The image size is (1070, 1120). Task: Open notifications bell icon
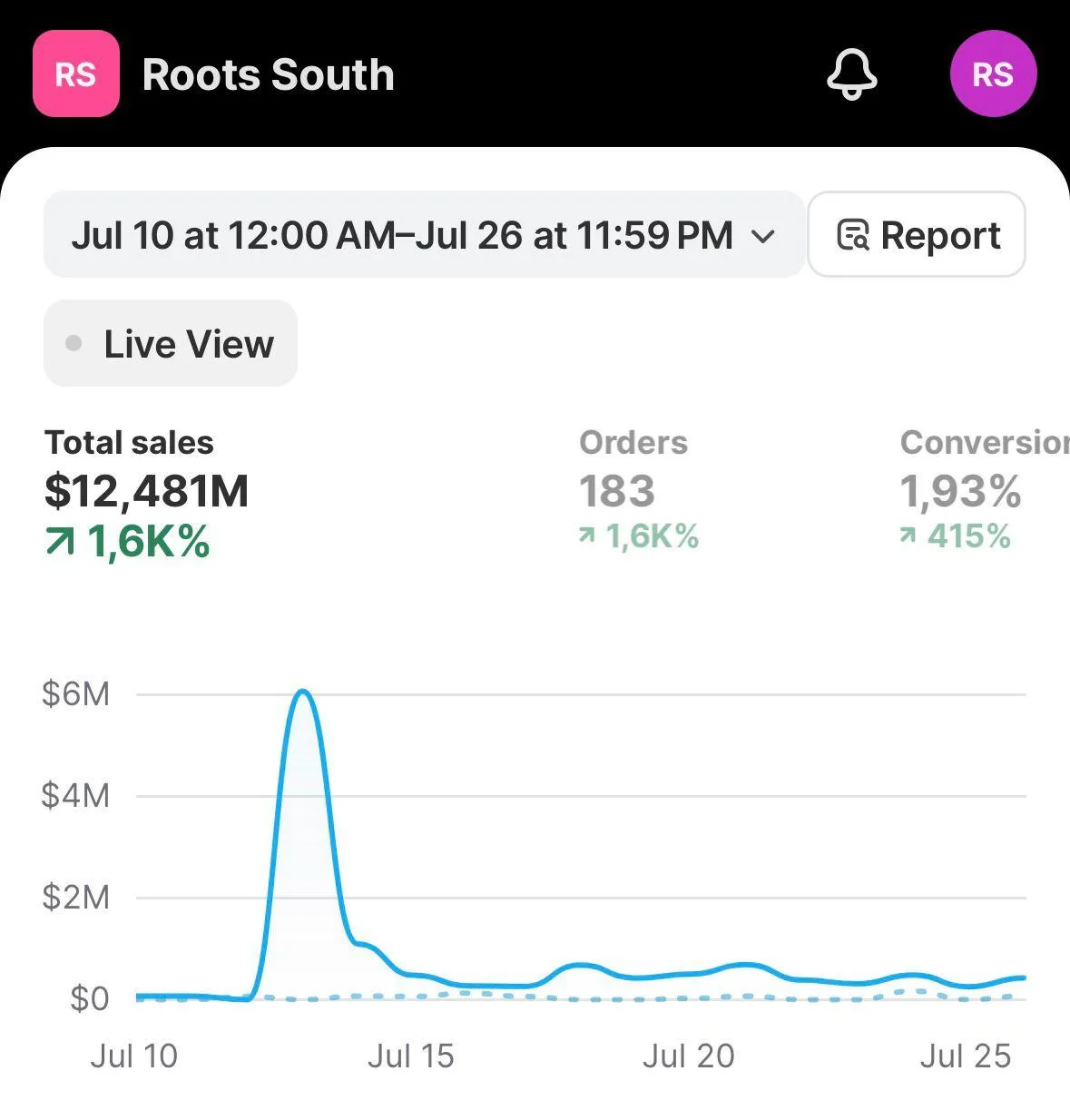tap(851, 74)
